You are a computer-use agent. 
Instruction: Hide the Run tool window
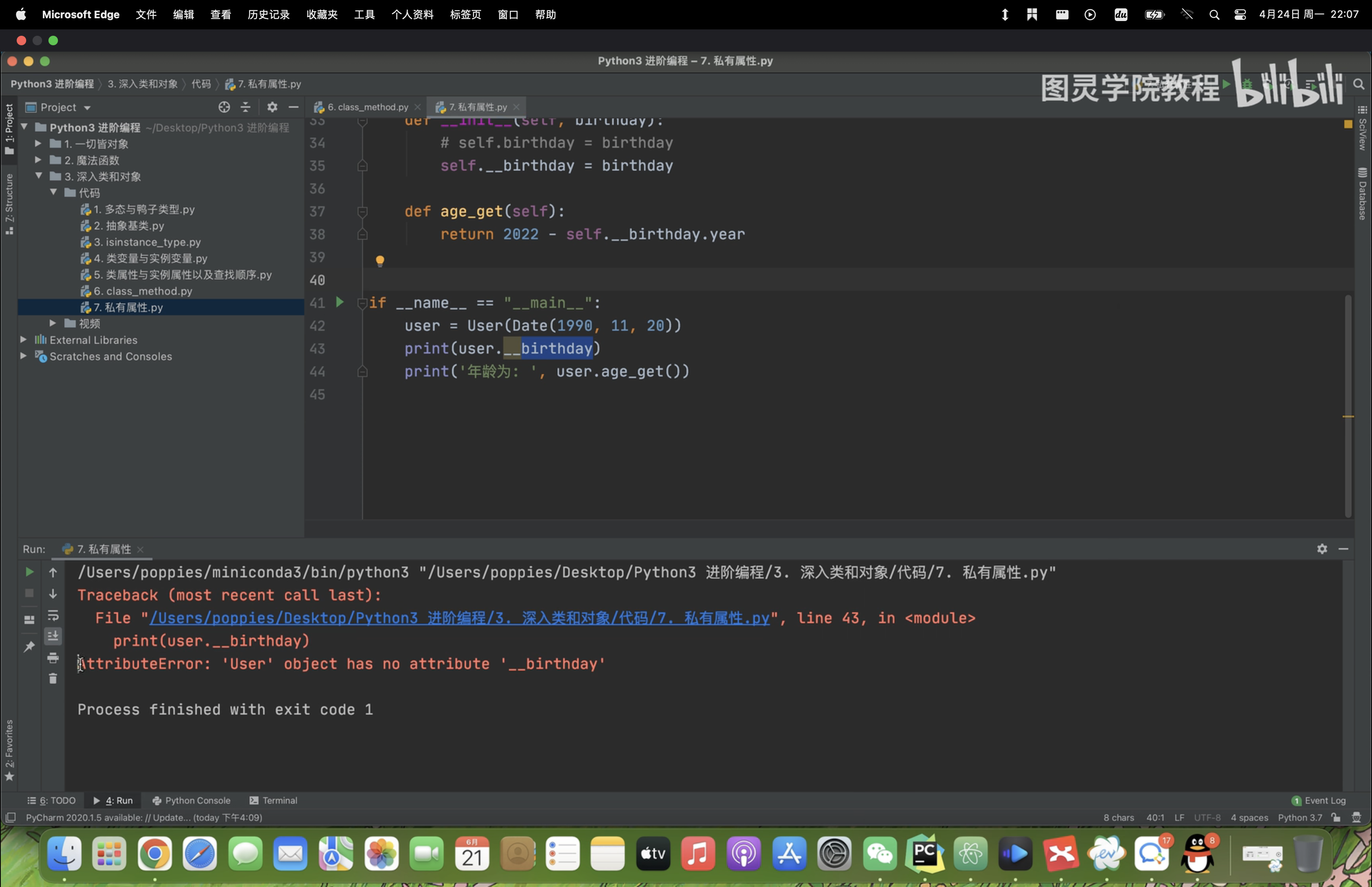pos(1343,549)
